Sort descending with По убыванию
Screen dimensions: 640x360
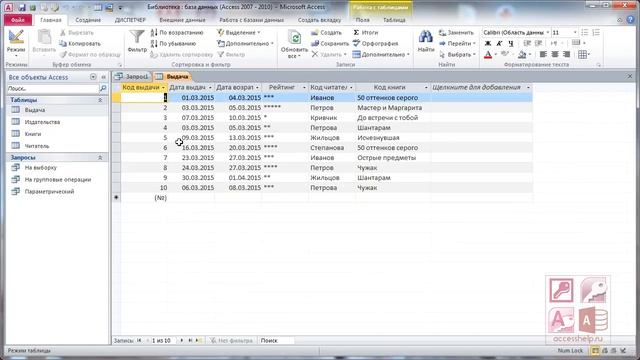tap(173, 43)
